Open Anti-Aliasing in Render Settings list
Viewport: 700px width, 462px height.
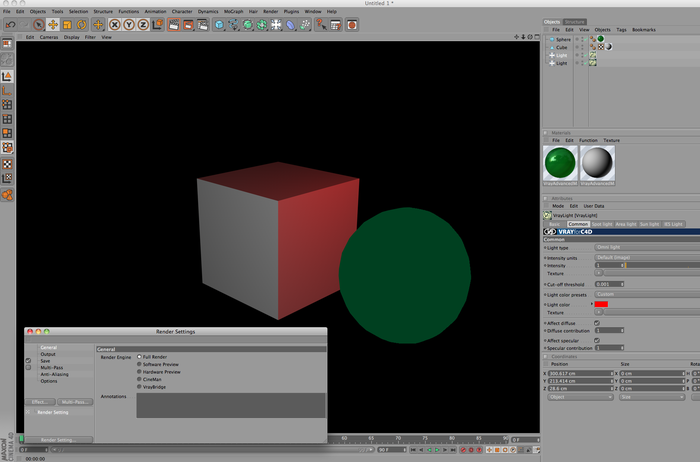tap(54, 374)
